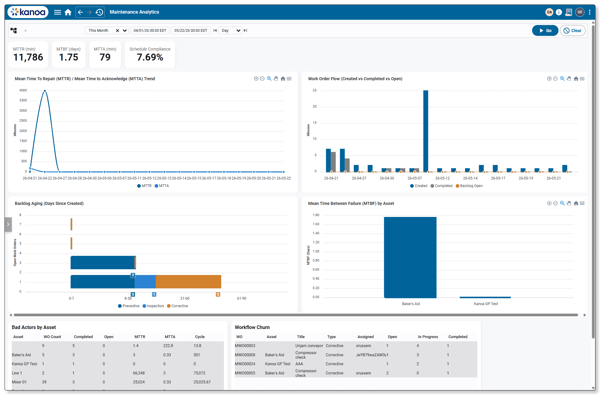Open the MTBF by Asset chart export menu
This screenshot has height=395, width=600.
click(582, 203)
